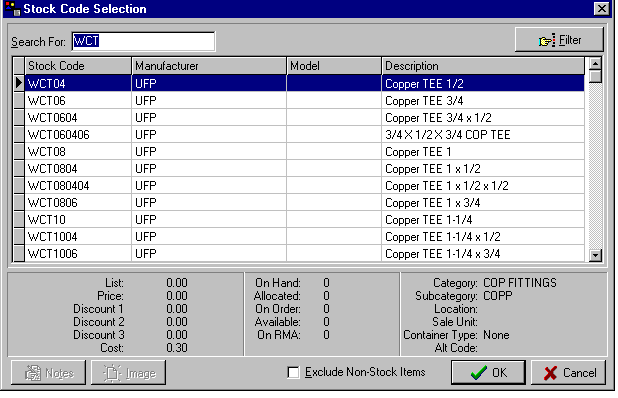Click the OK button

[488, 372]
